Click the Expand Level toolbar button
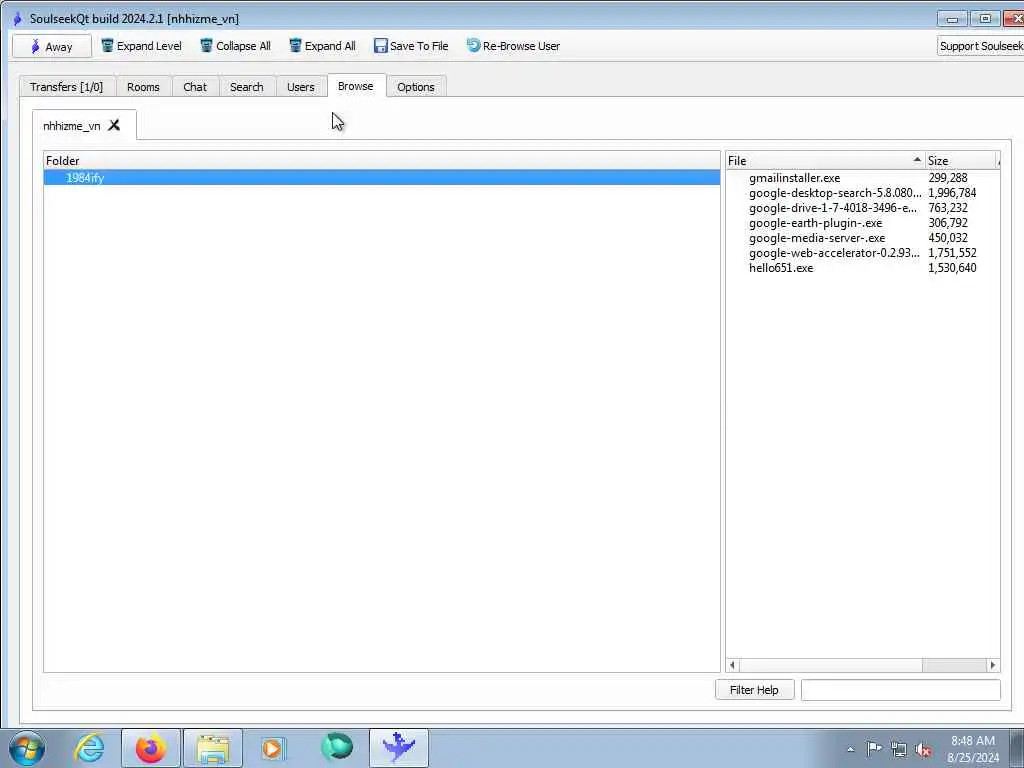The image size is (1024, 768). click(141, 46)
